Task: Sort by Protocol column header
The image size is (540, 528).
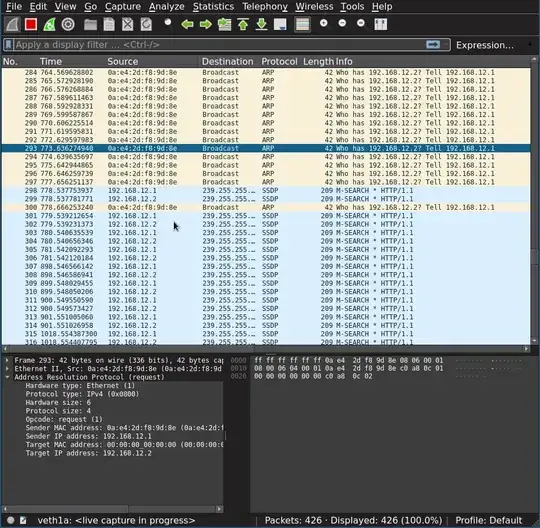Action: coord(279,62)
